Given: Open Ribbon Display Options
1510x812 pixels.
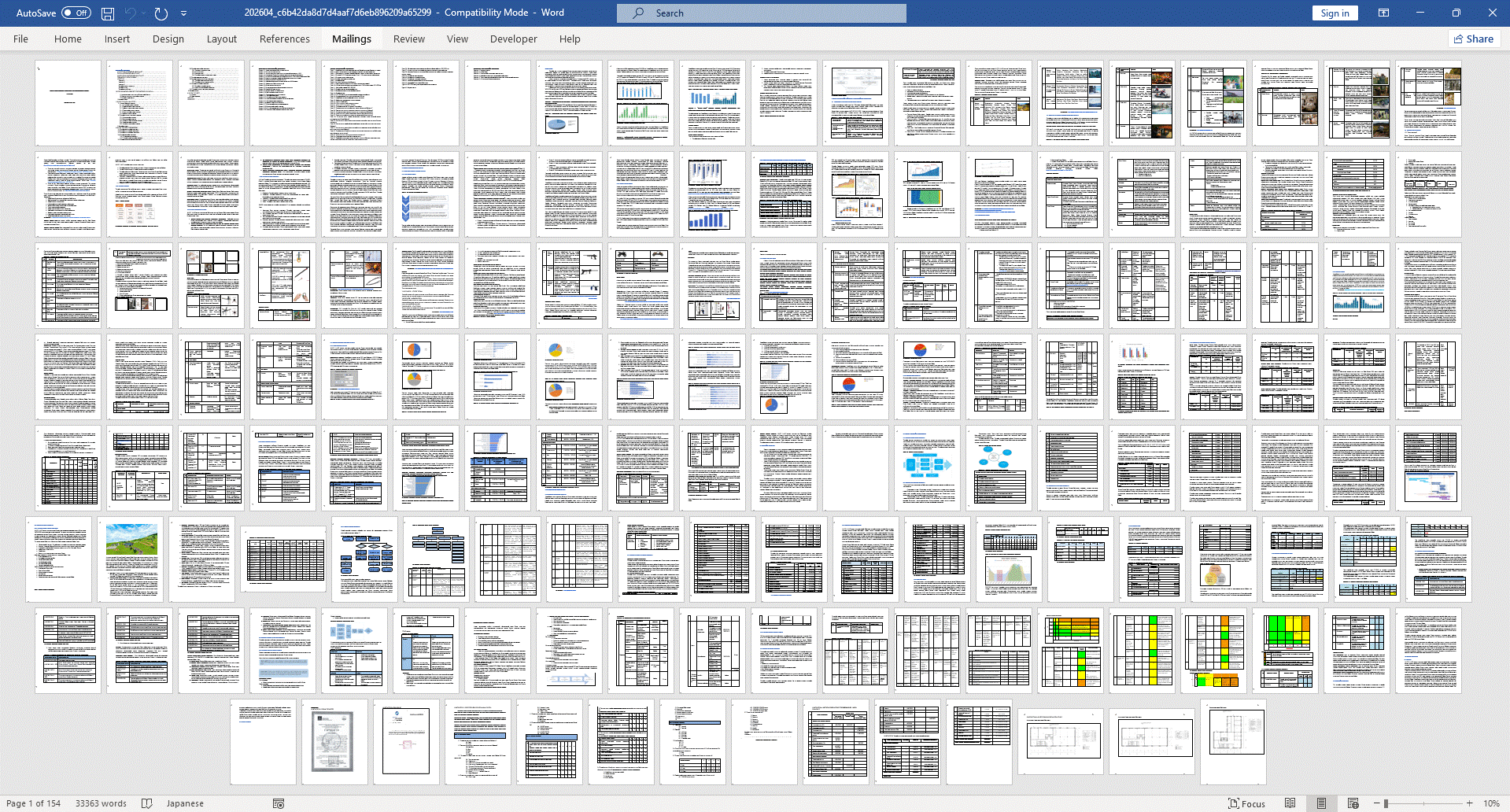Looking at the screenshot, I should coord(1383,13).
